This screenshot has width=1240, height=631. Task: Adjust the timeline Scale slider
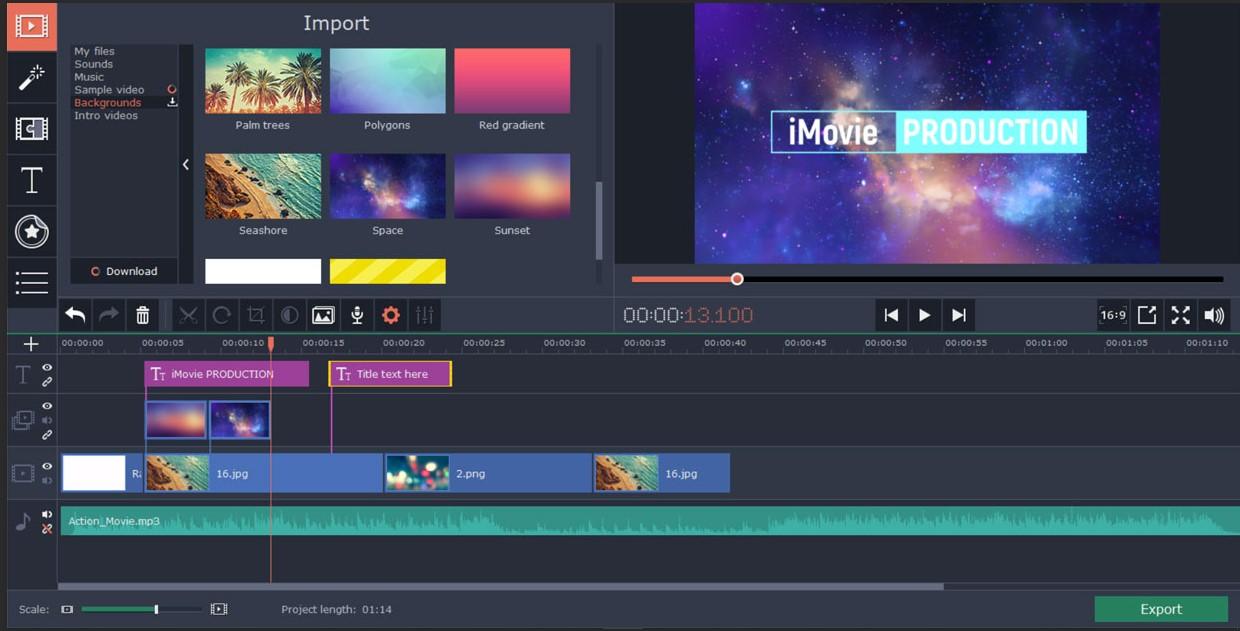click(141, 609)
